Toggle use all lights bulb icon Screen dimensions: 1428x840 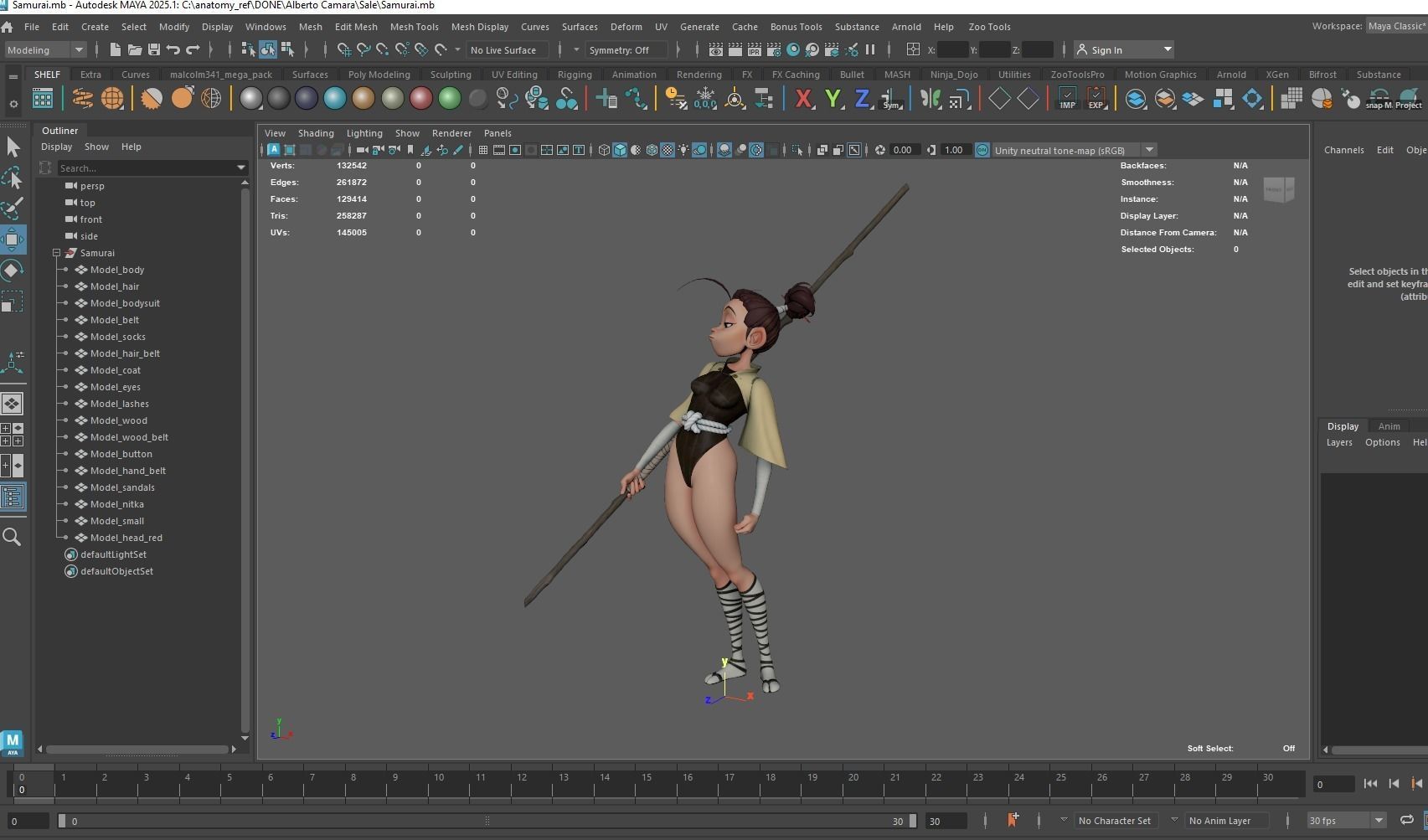coord(683,151)
